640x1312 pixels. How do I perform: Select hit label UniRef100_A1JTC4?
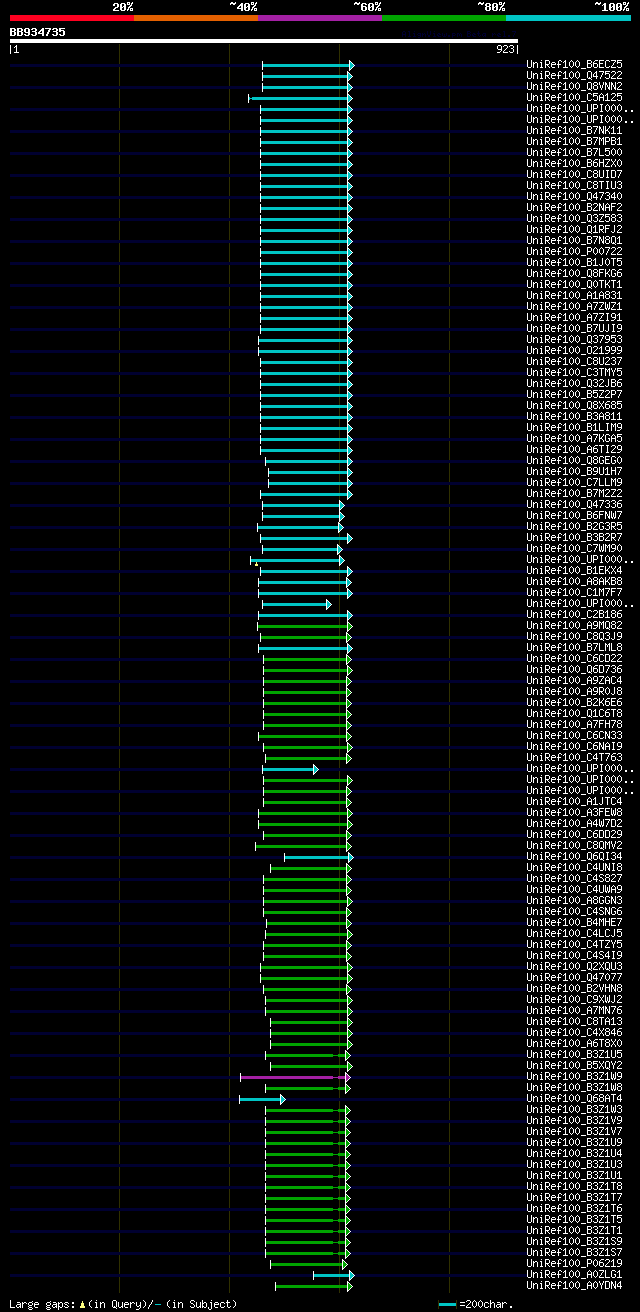(576, 801)
